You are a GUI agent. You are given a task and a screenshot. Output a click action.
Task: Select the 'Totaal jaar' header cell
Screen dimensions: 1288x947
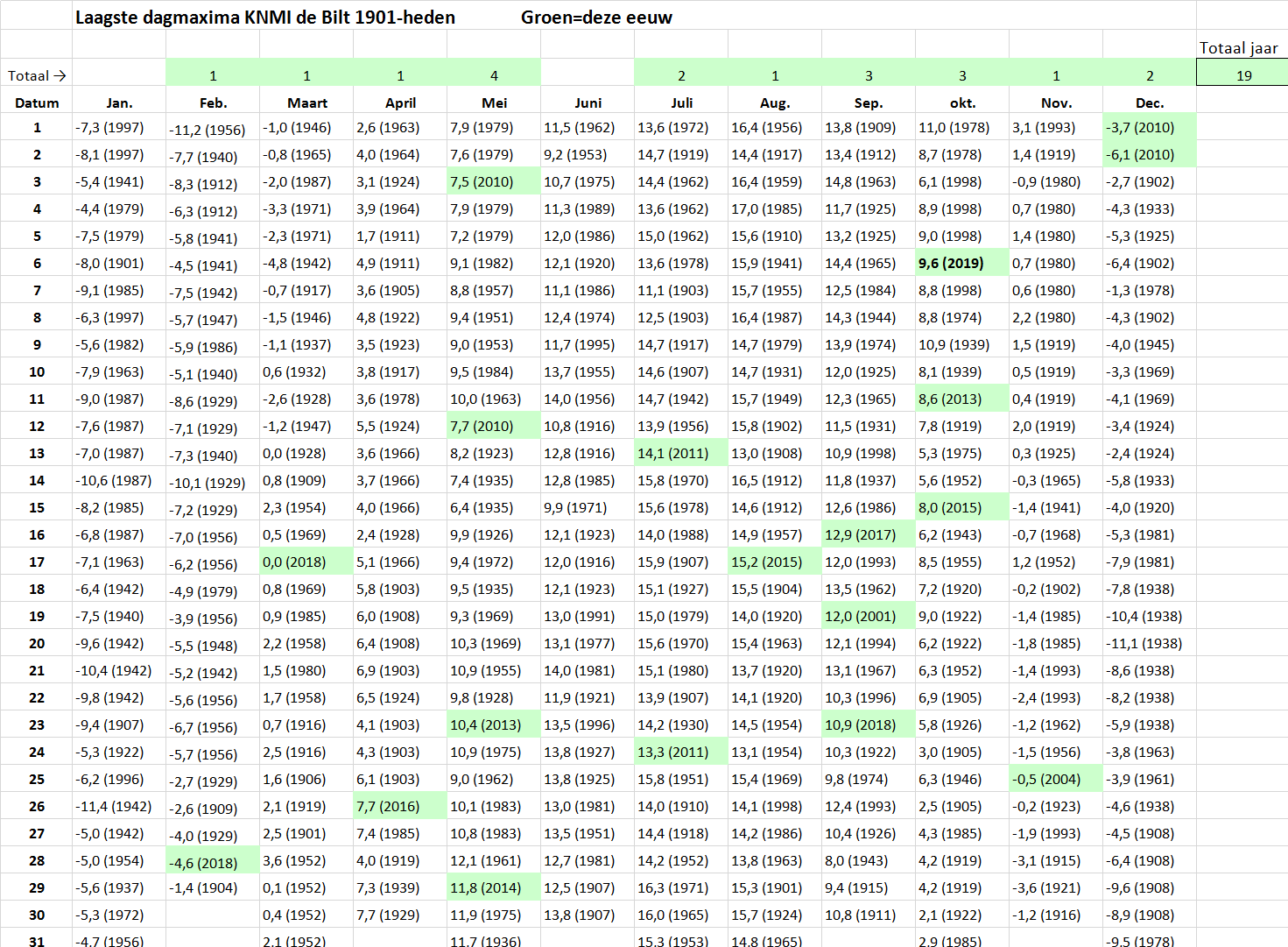click(x=1238, y=48)
